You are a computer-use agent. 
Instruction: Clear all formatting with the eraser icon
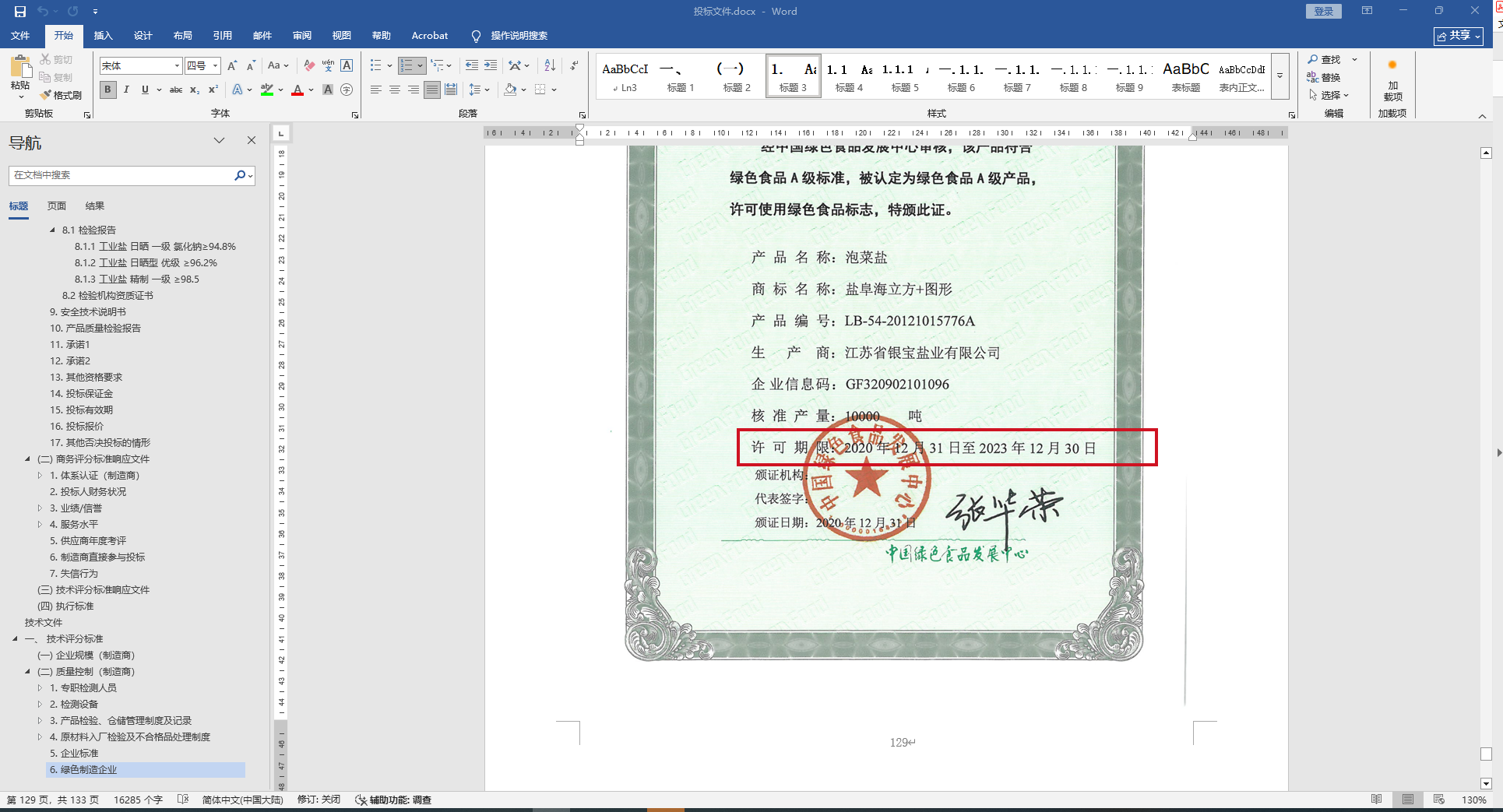point(309,66)
